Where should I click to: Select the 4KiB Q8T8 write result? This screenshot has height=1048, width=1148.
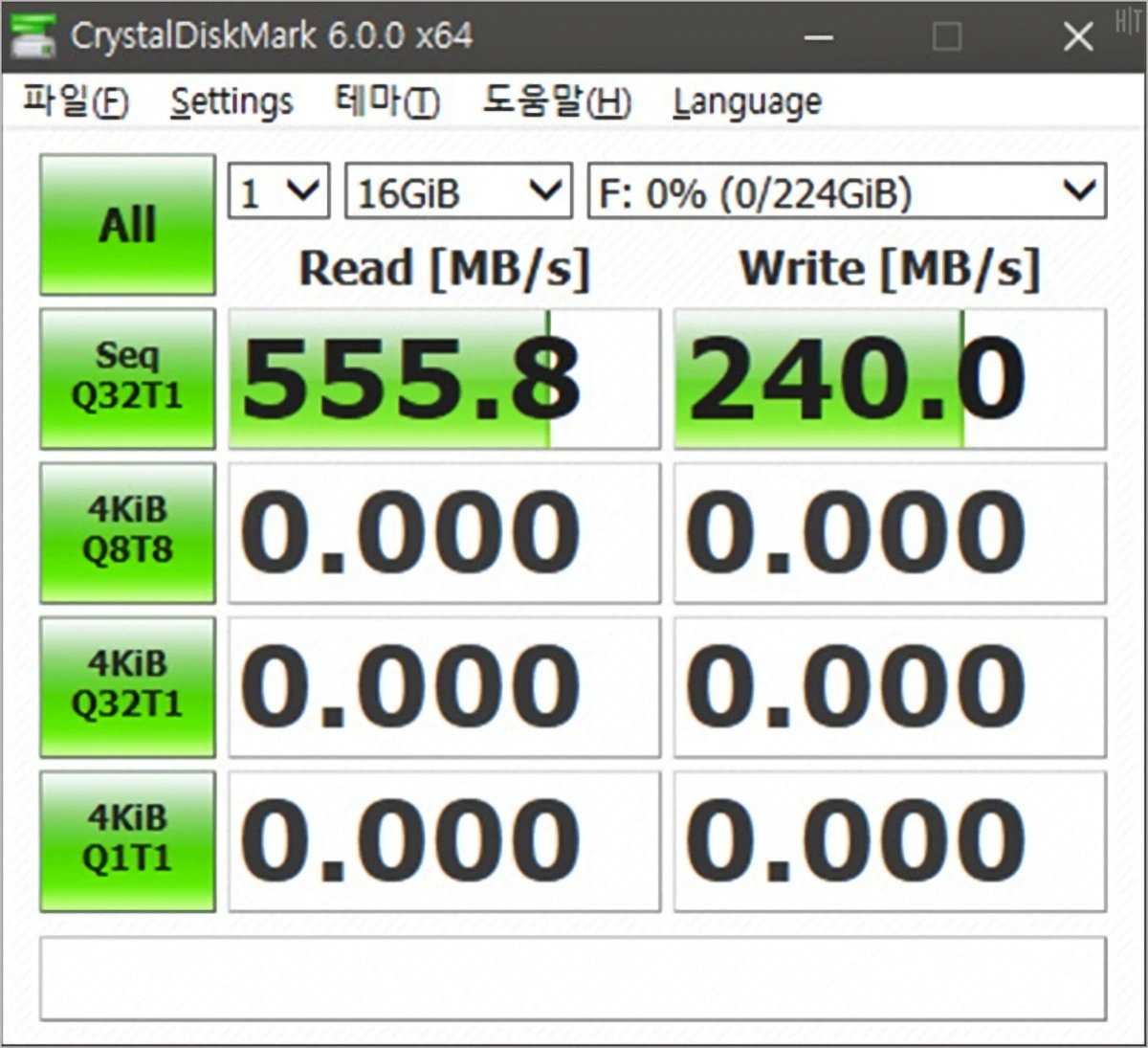point(890,532)
